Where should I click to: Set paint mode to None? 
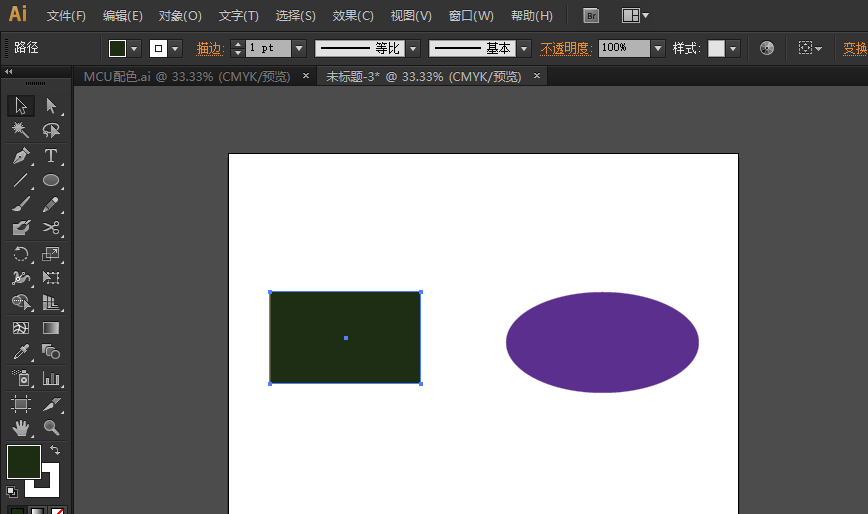click(57, 510)
